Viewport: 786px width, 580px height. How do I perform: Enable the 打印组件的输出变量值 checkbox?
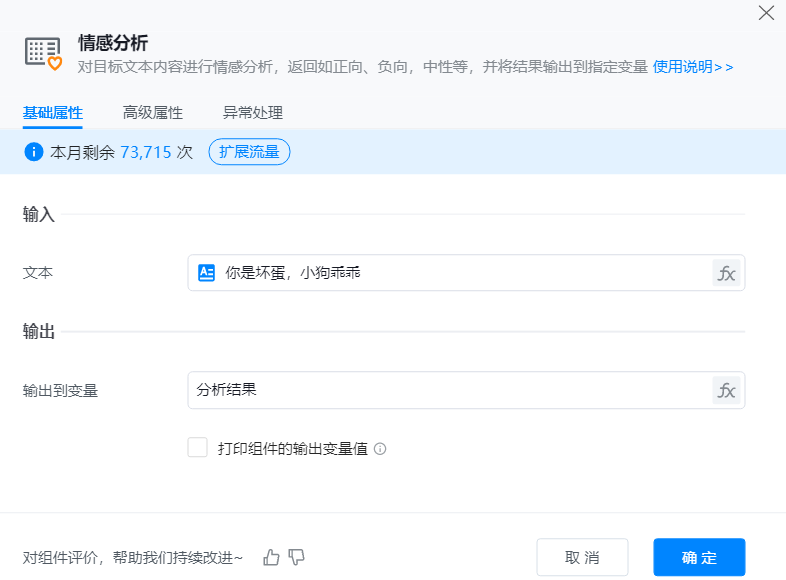click(197, 447)
